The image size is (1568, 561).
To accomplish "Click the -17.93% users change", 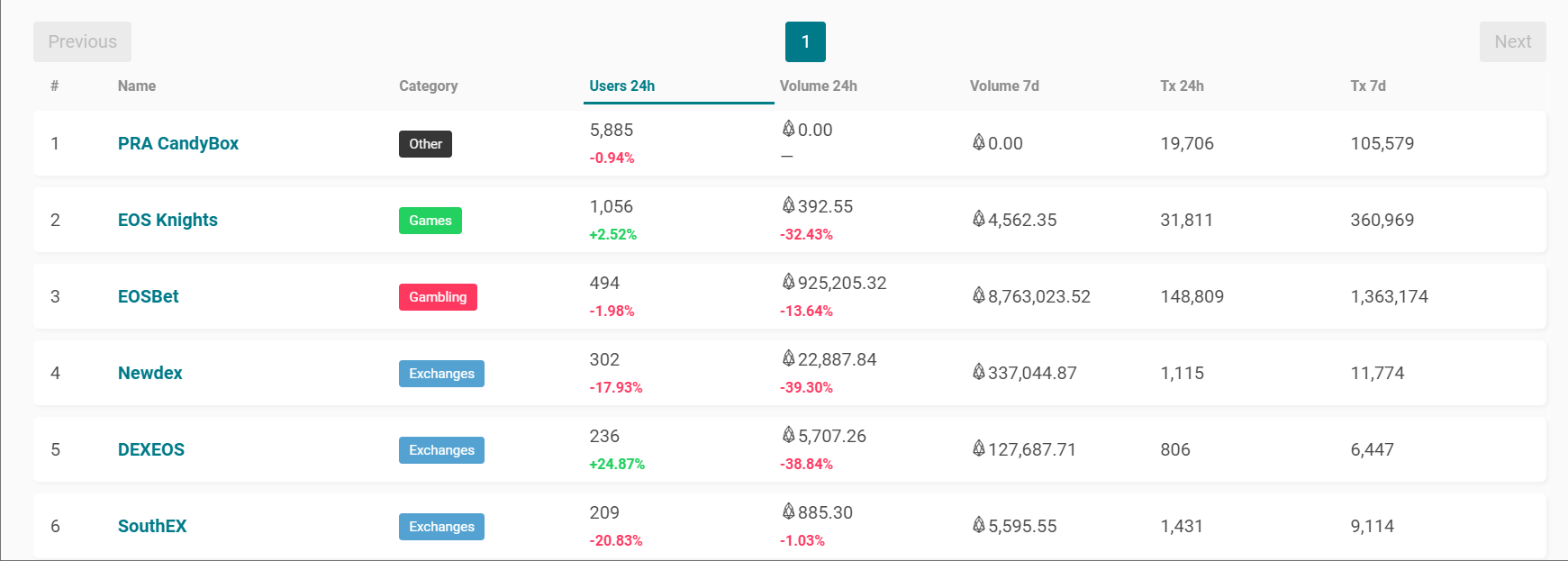I will (x=616, y=387).
